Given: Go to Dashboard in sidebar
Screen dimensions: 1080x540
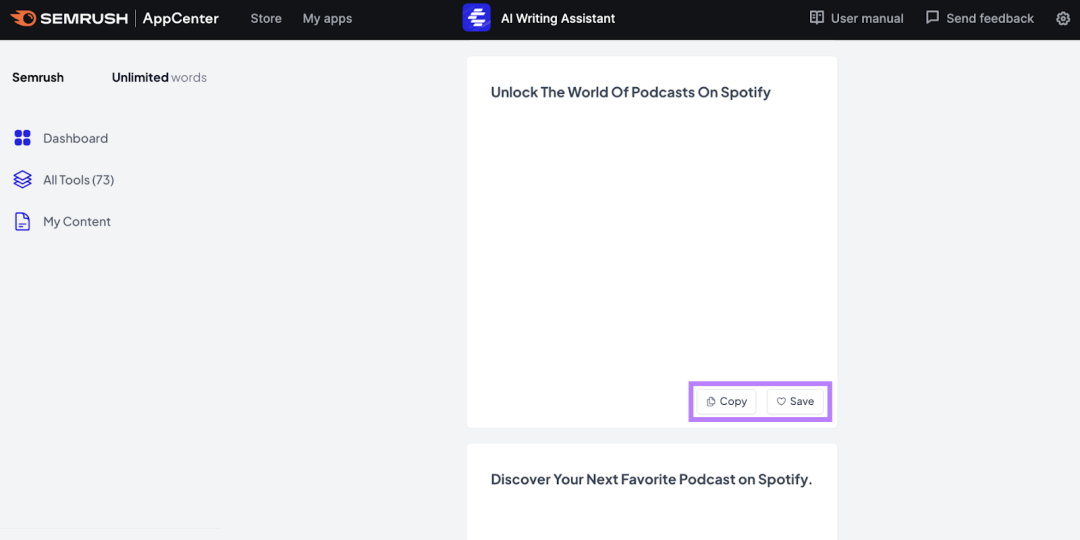Looking at the screenshot, I should [75, 138].
